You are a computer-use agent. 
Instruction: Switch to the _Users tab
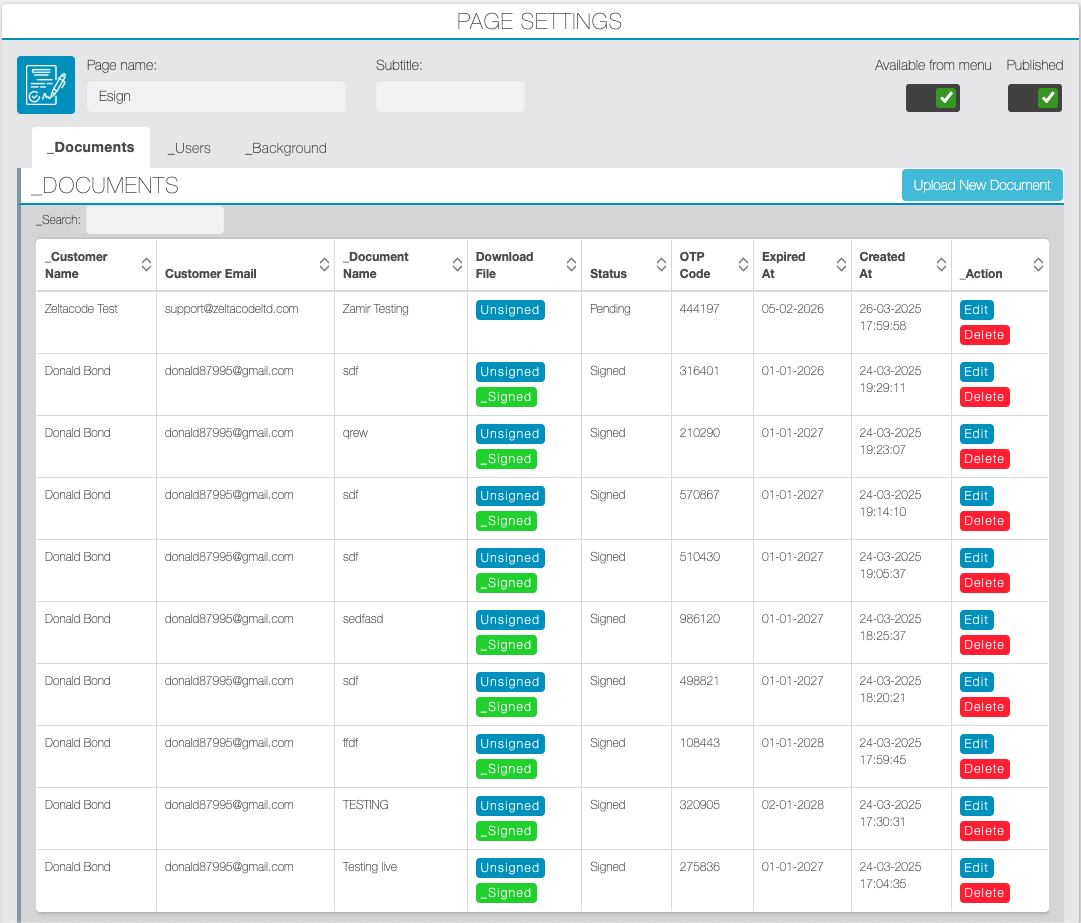189,148
